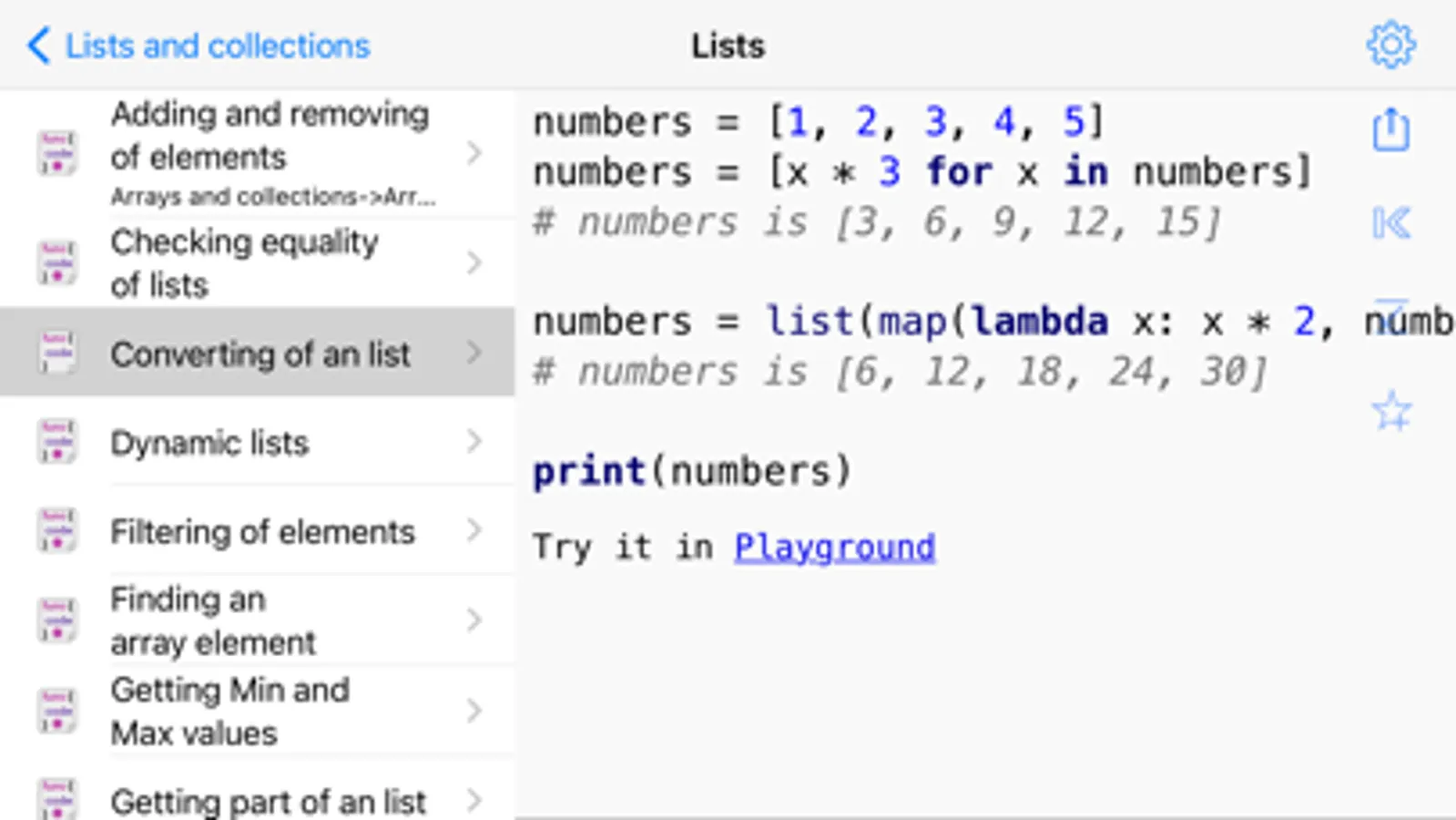Click icon beside Dynamic lists
This screenshot has width=1456, height=820.
(x=56, y=443)
